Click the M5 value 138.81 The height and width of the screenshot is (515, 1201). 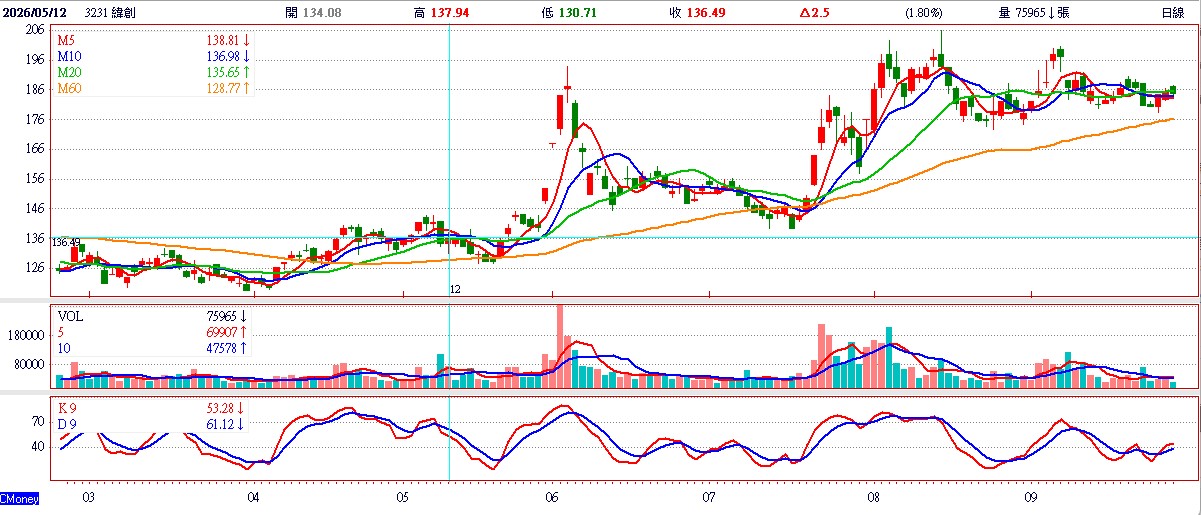(x=223, y=39)
